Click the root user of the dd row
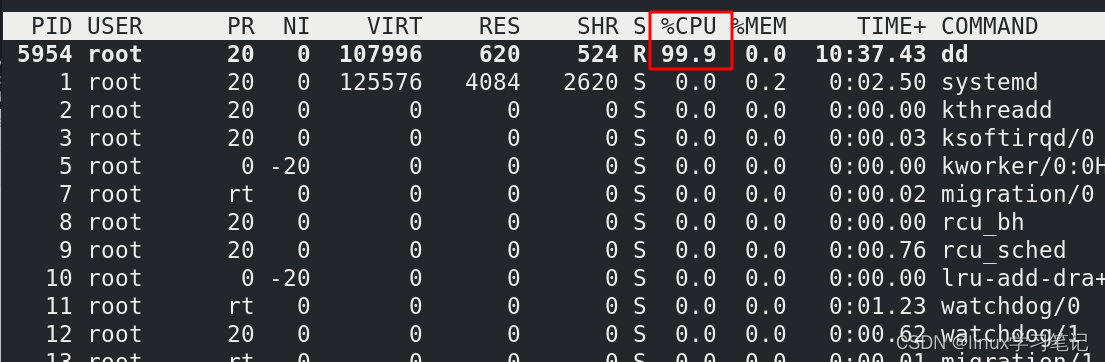The image size is (1105, 362). [x=115, y=54]
